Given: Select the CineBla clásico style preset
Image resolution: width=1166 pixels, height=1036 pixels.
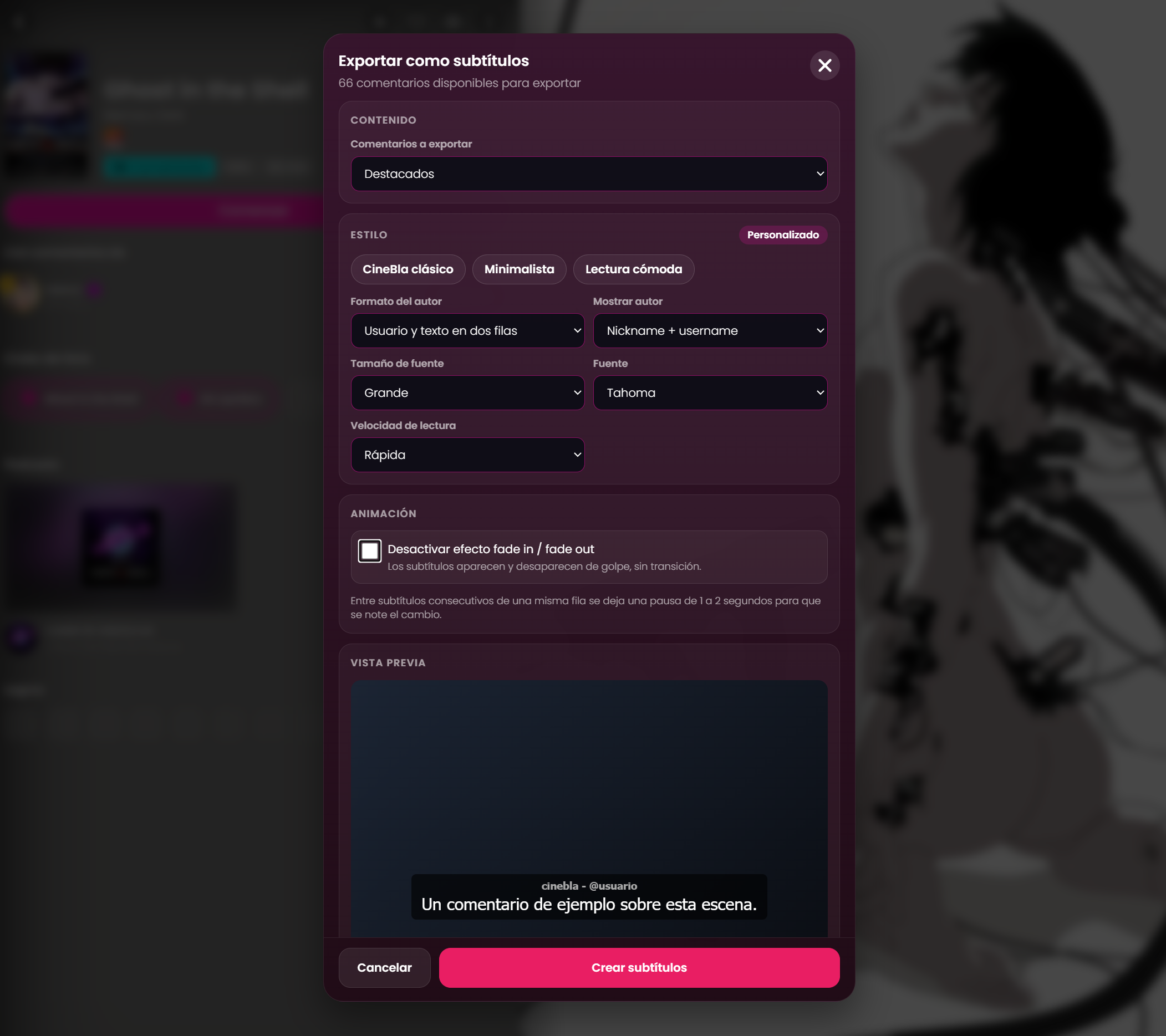Looking at the screenshot, I should [408, 269].
